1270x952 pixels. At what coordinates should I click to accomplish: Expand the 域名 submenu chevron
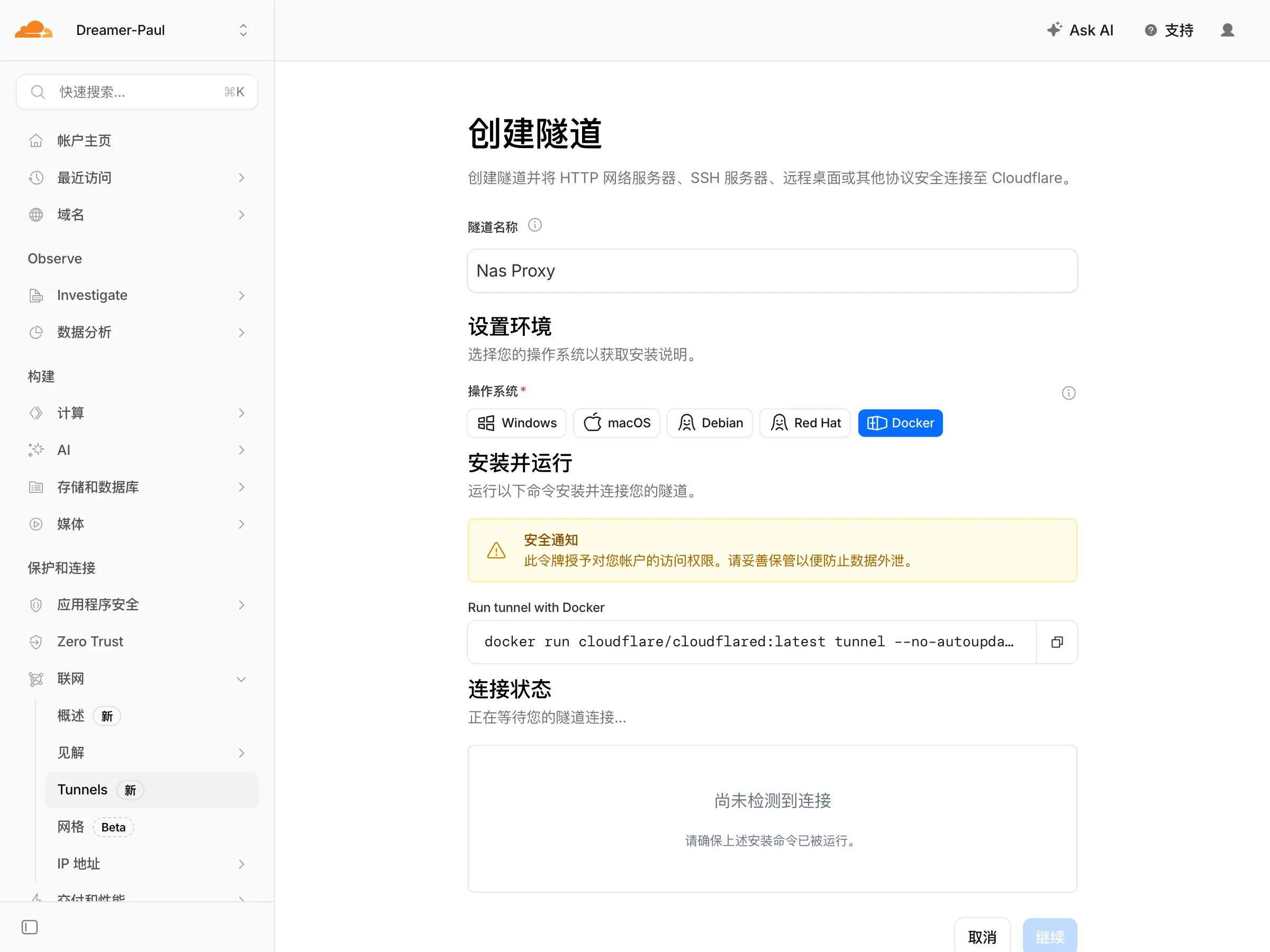point(242,215)
